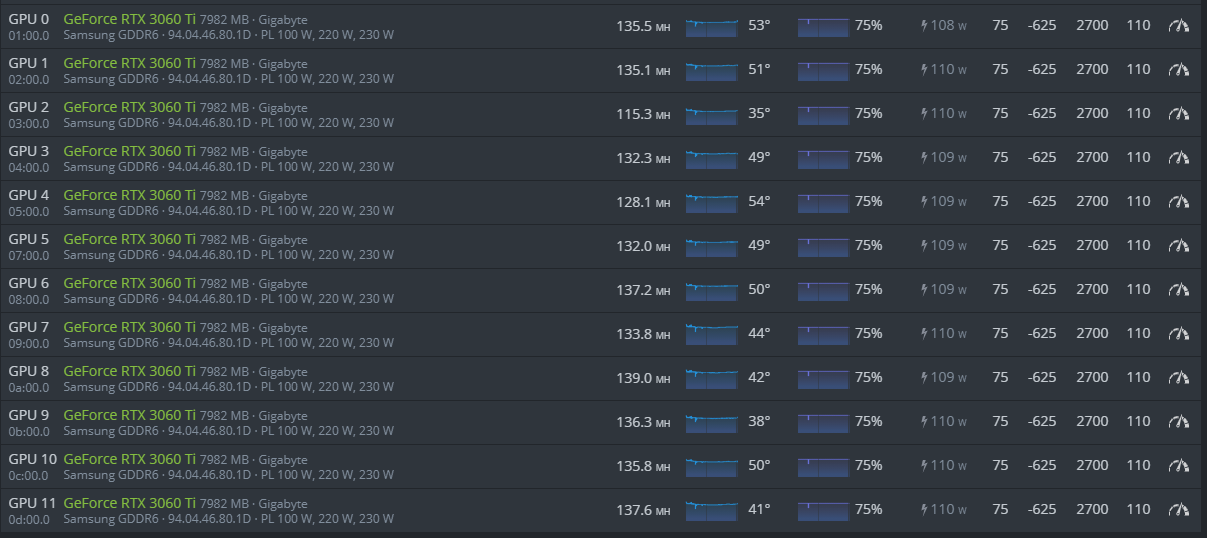This screenshot has height=538, width=1207.
Task: Click the power bolt icon for GPU 7
Action: 925,334
